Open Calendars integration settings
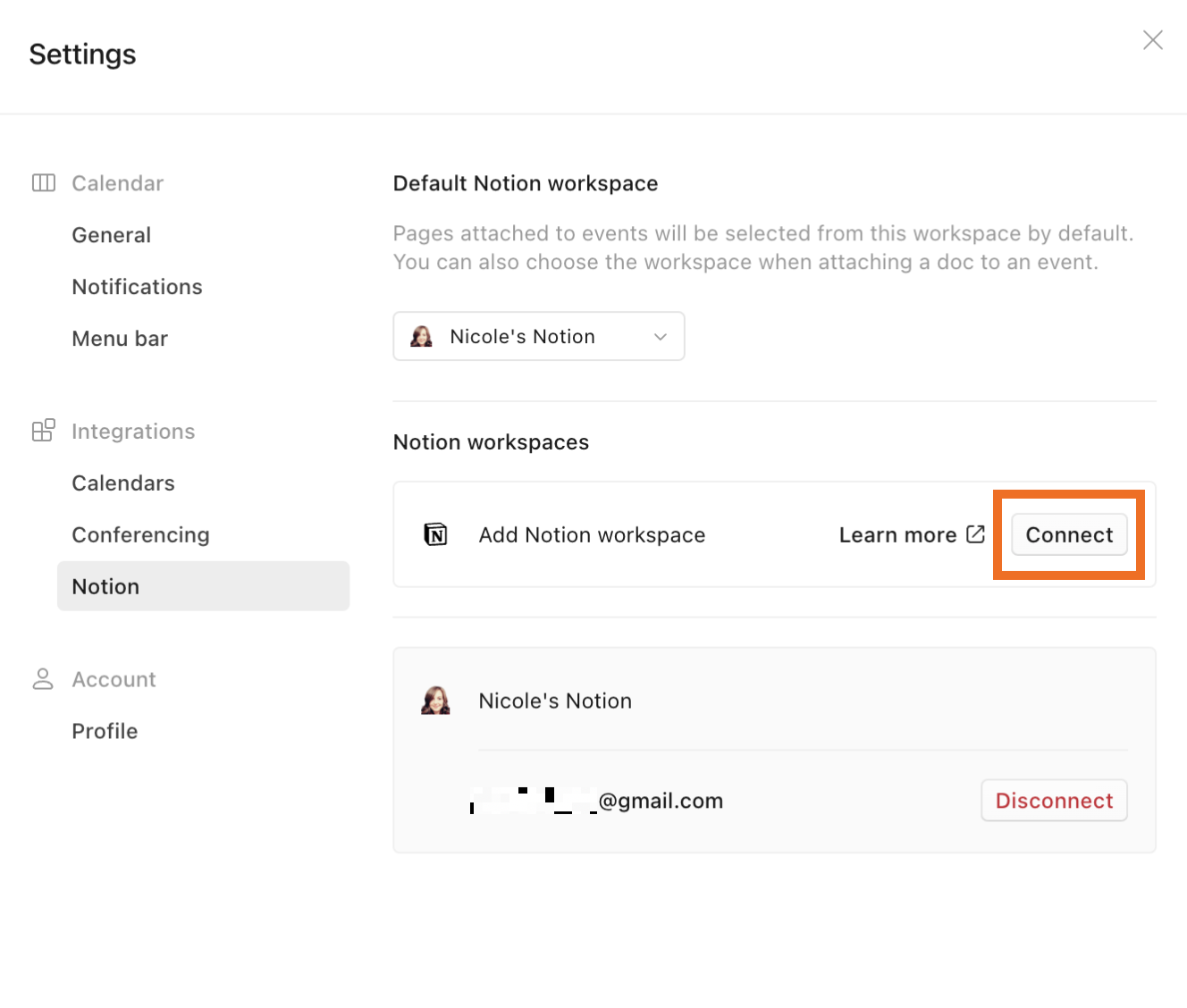1187x1008 pixels. pos(123,483)
